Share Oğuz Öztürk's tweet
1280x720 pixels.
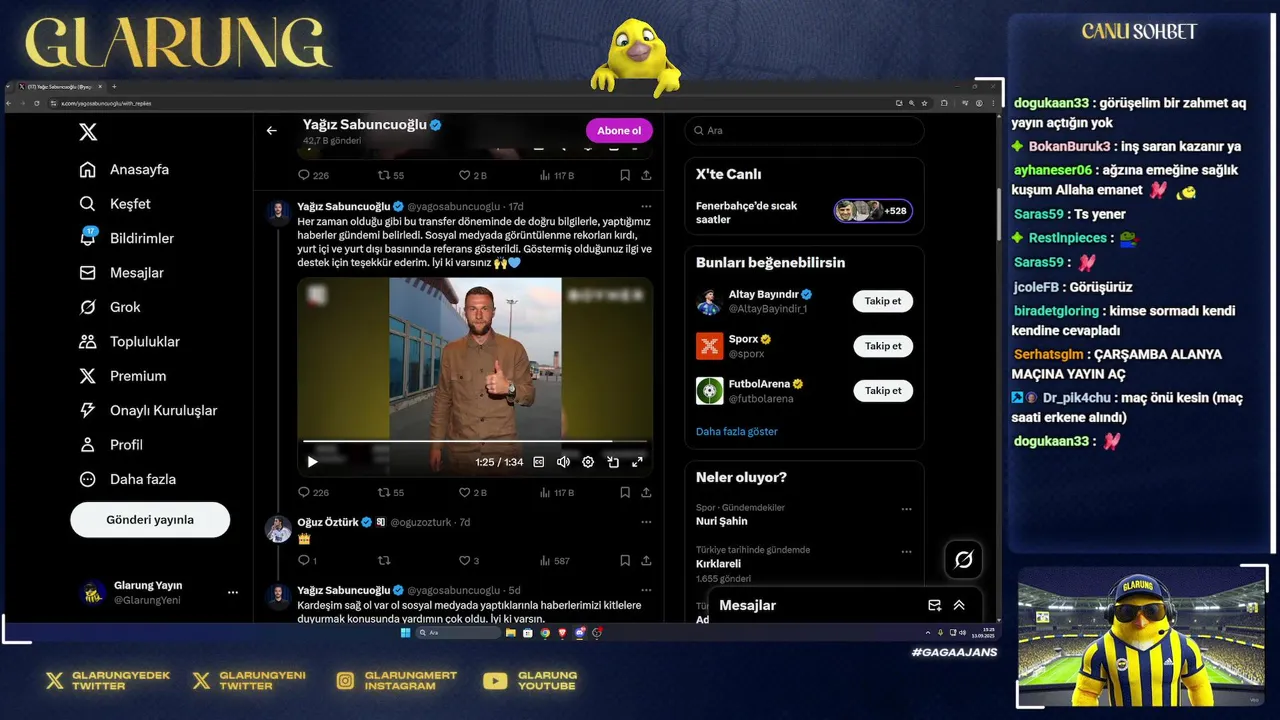(646, 561)
